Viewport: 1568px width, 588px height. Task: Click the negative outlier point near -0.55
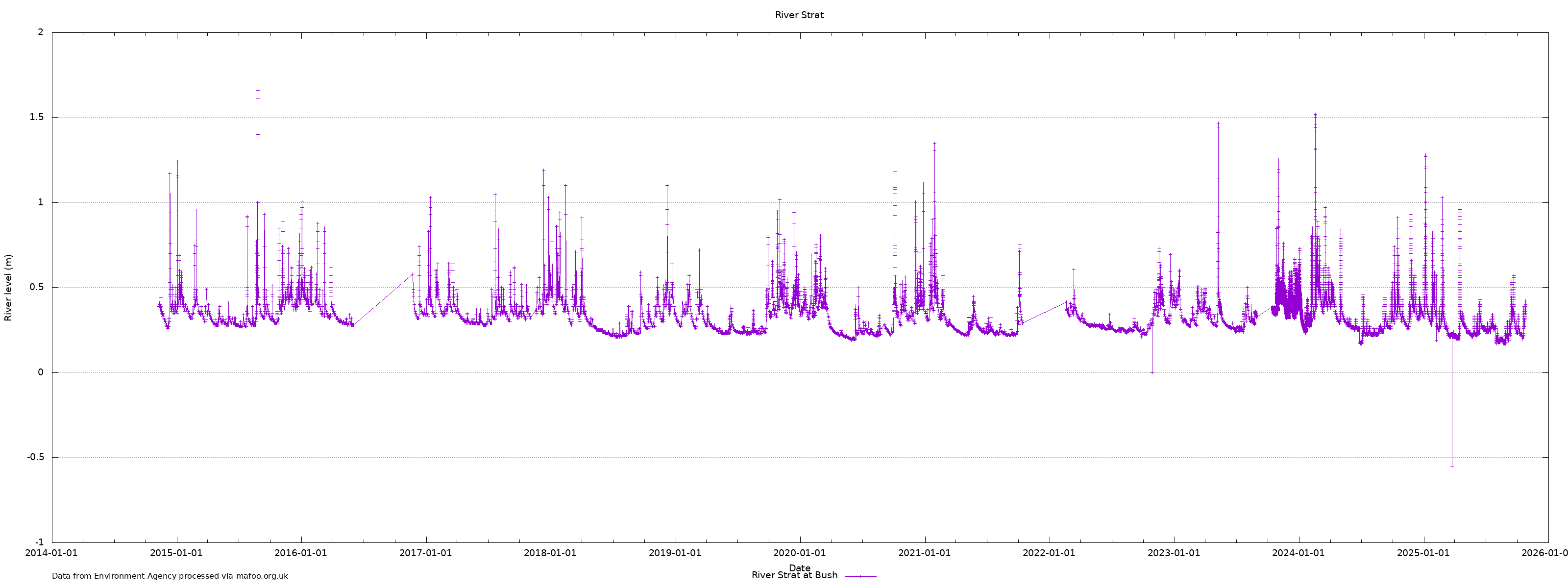click(x=1452, y=466)
